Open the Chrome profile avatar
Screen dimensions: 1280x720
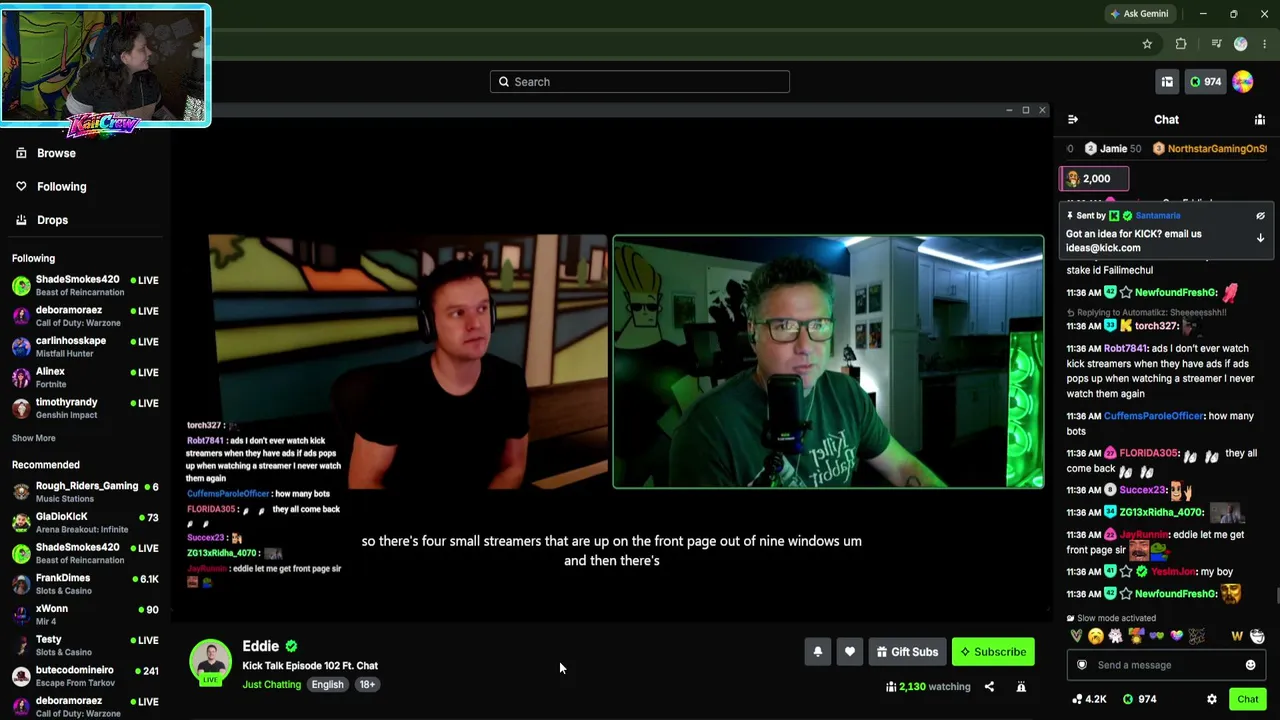(x=1241, y=44)
